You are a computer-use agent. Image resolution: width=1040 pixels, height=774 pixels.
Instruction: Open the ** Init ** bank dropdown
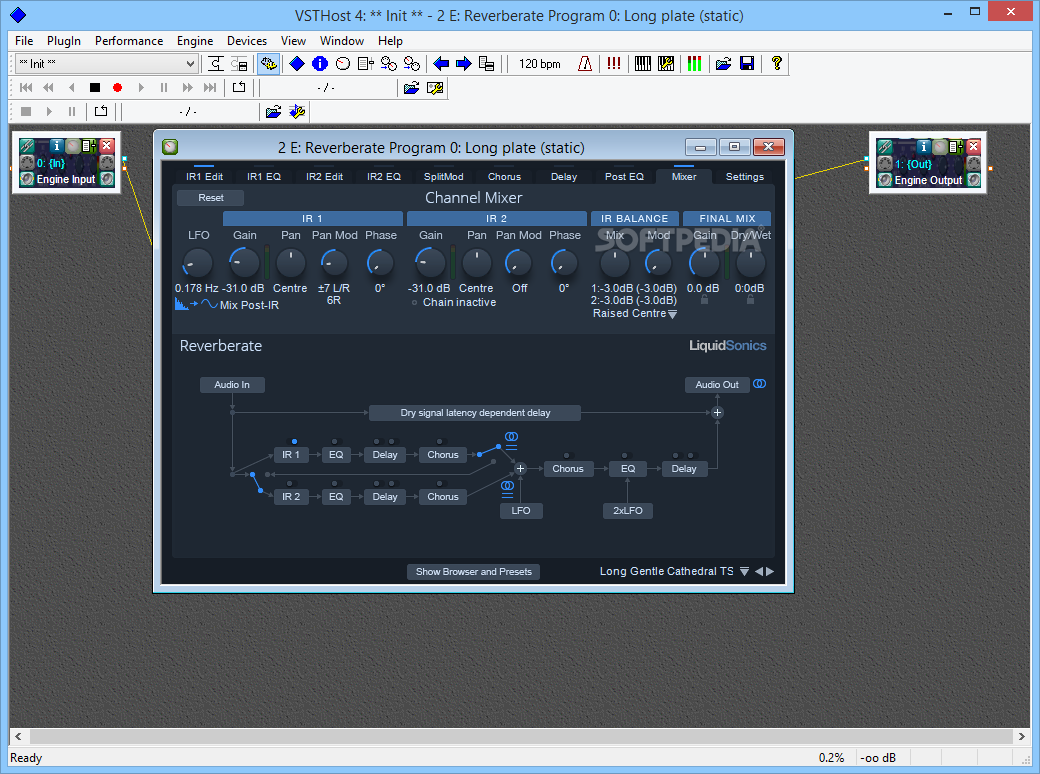107,64
